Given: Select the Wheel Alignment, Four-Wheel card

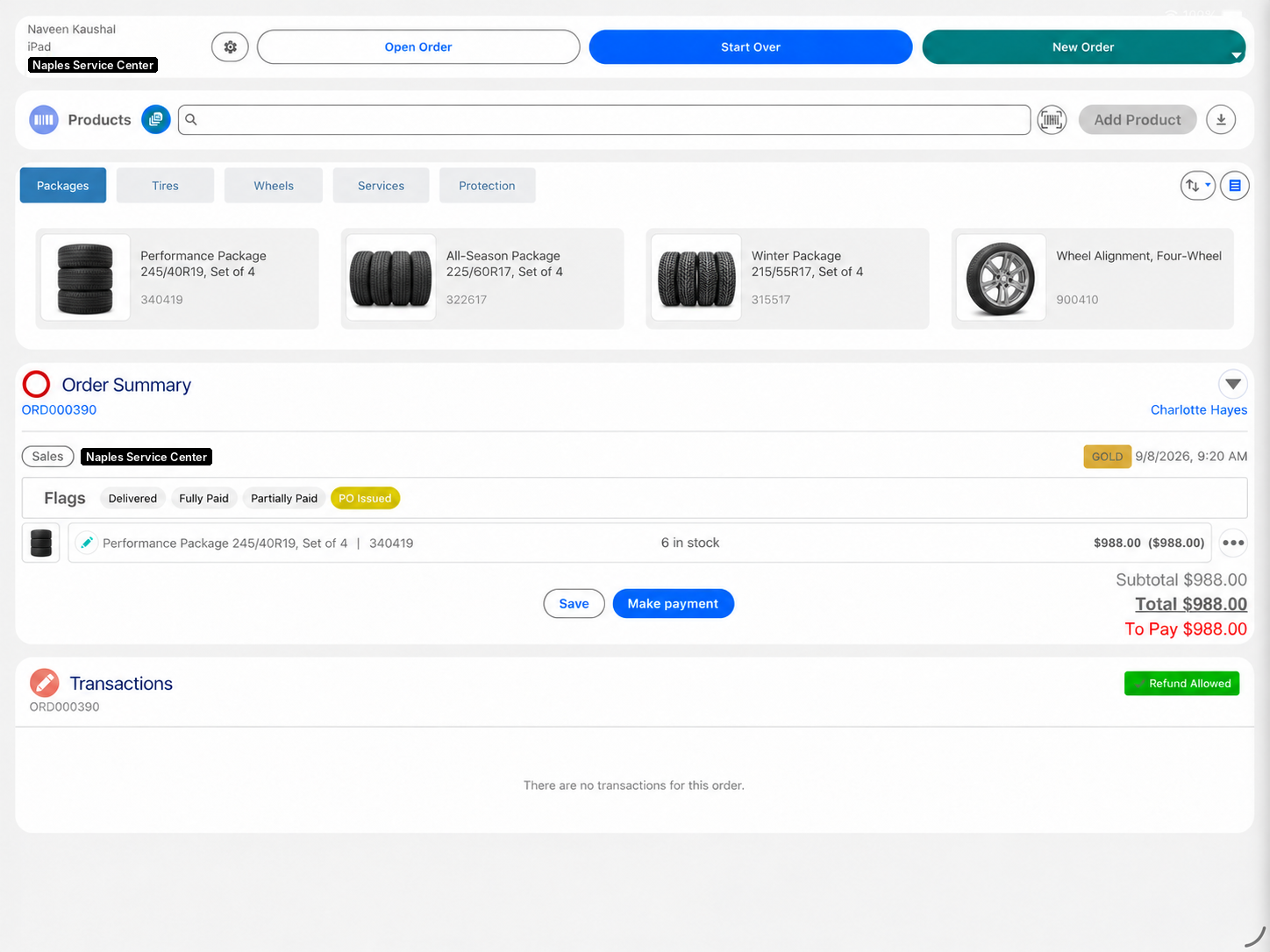Looking at the screenshot, I should click(x=1093, y=279).
